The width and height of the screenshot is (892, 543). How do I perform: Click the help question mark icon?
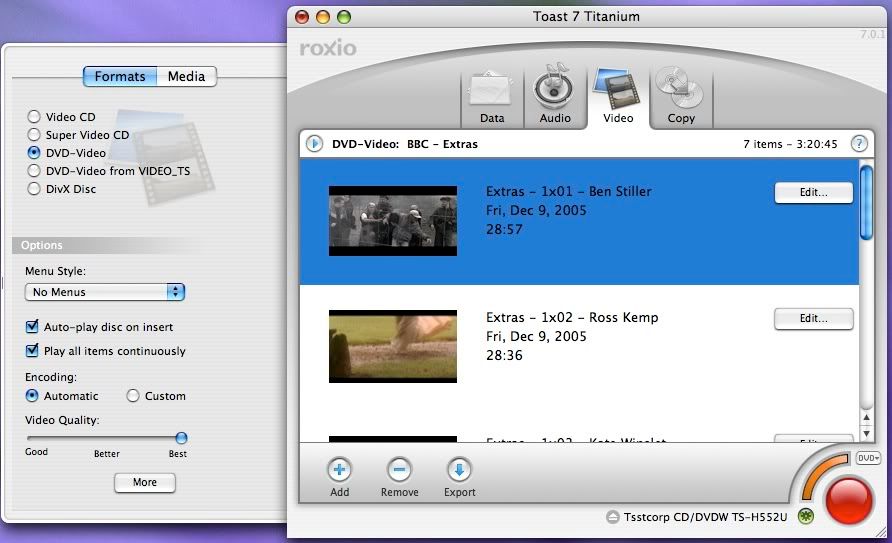[x=859, y=144]
